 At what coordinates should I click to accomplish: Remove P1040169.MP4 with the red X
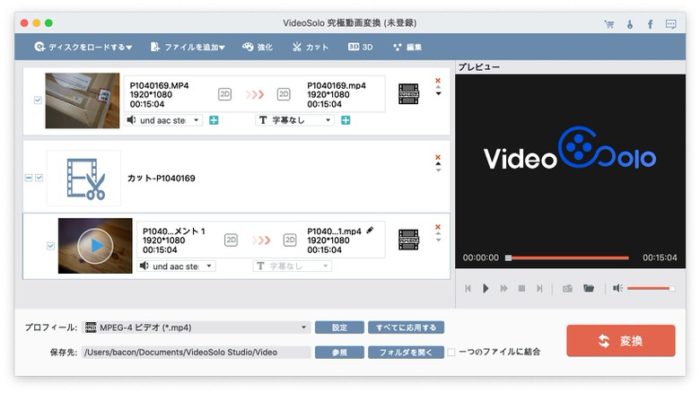pyautogui.click(x=438, y=80)
